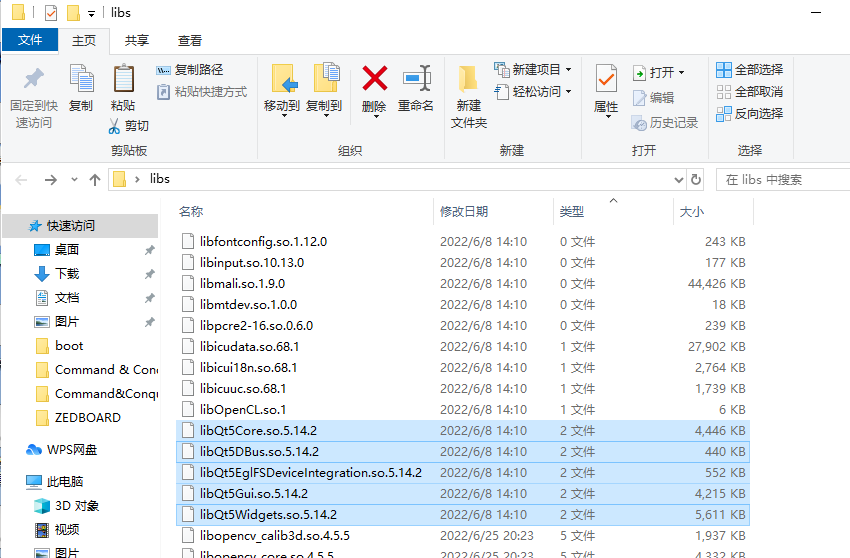The height and width of the screenshot is (558, 850).
Task: Refresh the current folder view
Action: pos(699,179)
